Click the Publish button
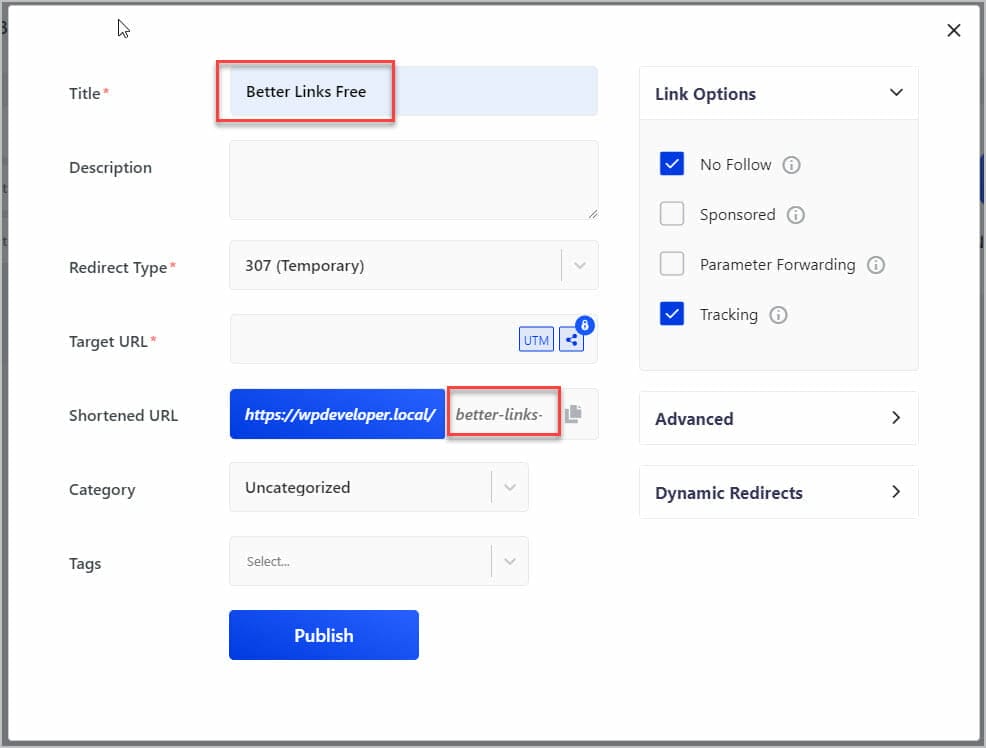The width and height of the screenshot is (986, 748). coord(324,635)
